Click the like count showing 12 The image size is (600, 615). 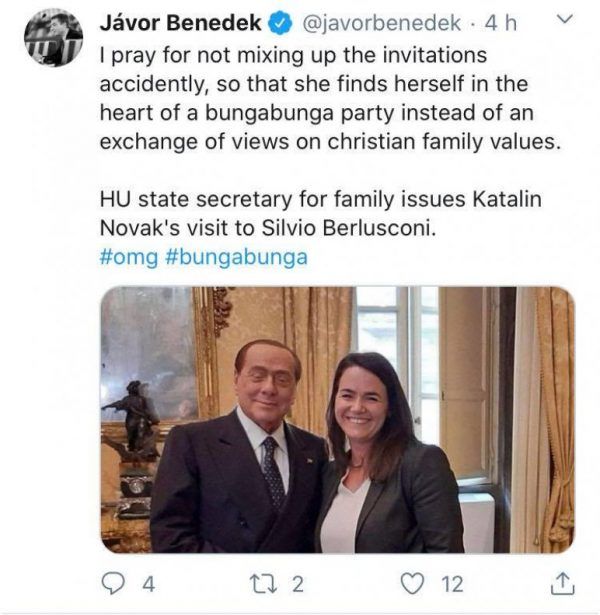point(452,581)
